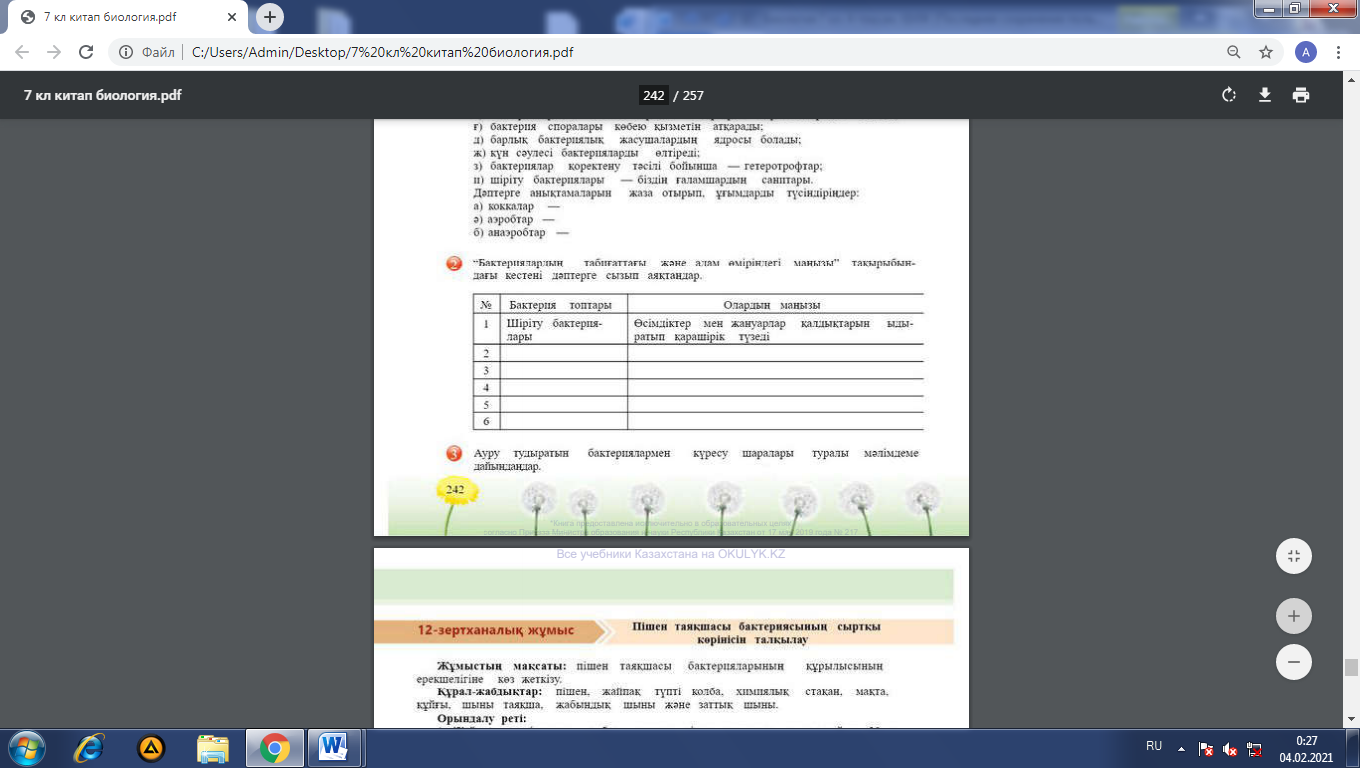Switch to Chrome in the taskbar

pos(275,747)
